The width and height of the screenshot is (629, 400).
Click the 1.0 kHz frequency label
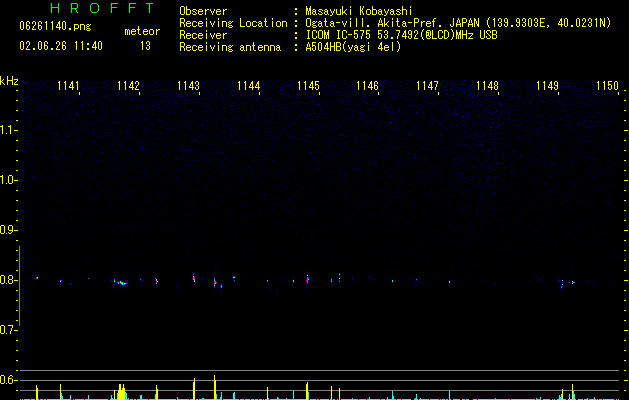[8, 180]
